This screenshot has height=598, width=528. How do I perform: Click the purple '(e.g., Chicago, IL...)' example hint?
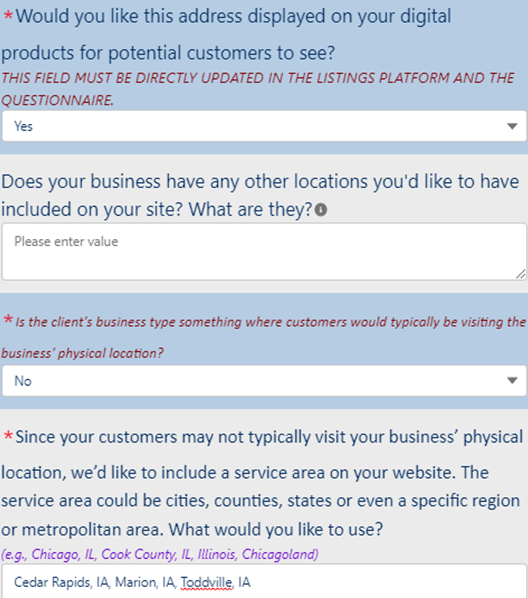(159, 554)
